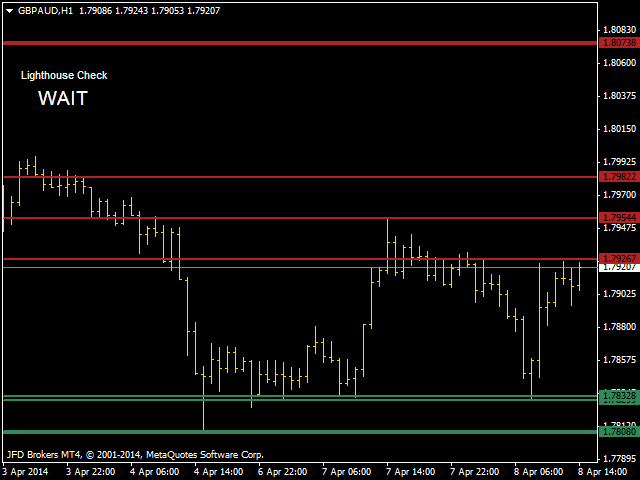Click the 8 Apr 14:00 time label
Image resolution: width=640 pixels, height=480 pixels.
coord(603,472)
